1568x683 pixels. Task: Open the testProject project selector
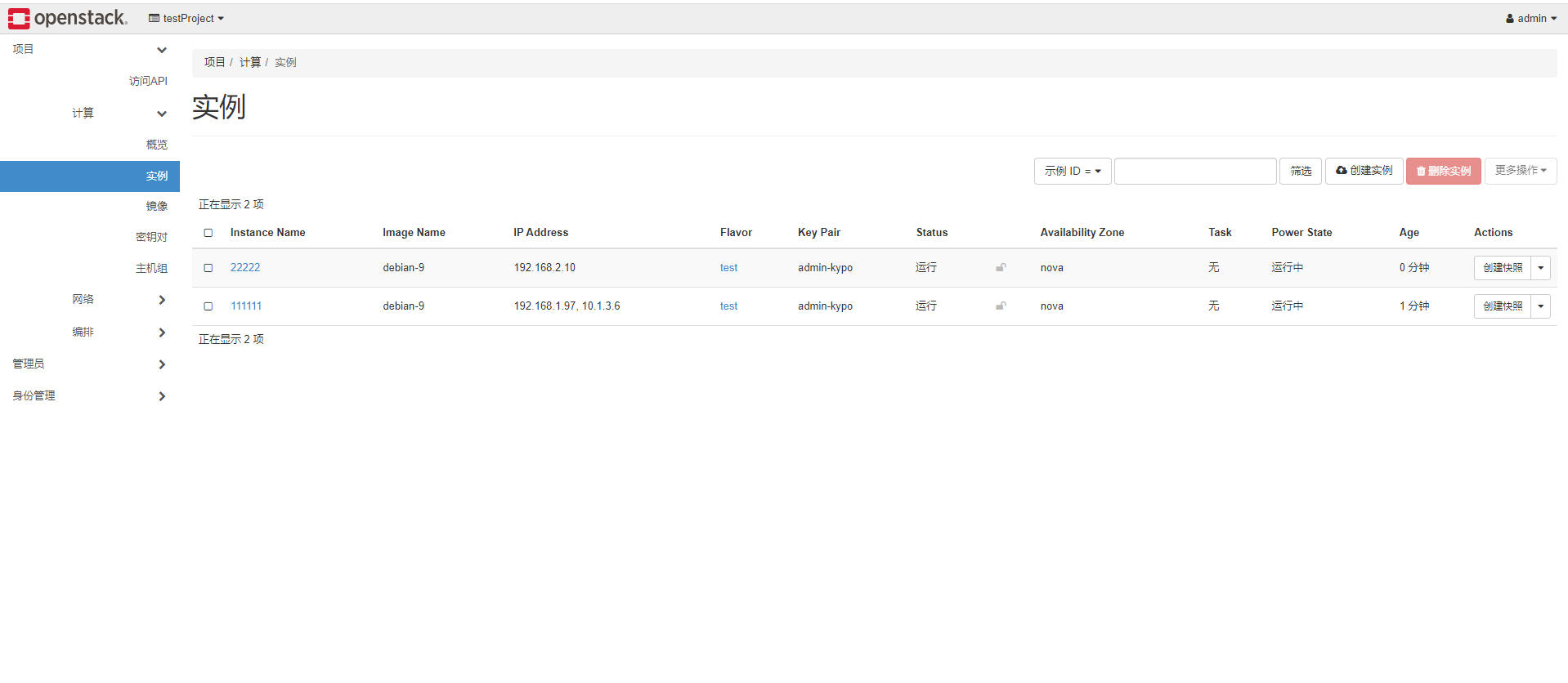pyautogui.click(x=186, y=18)
